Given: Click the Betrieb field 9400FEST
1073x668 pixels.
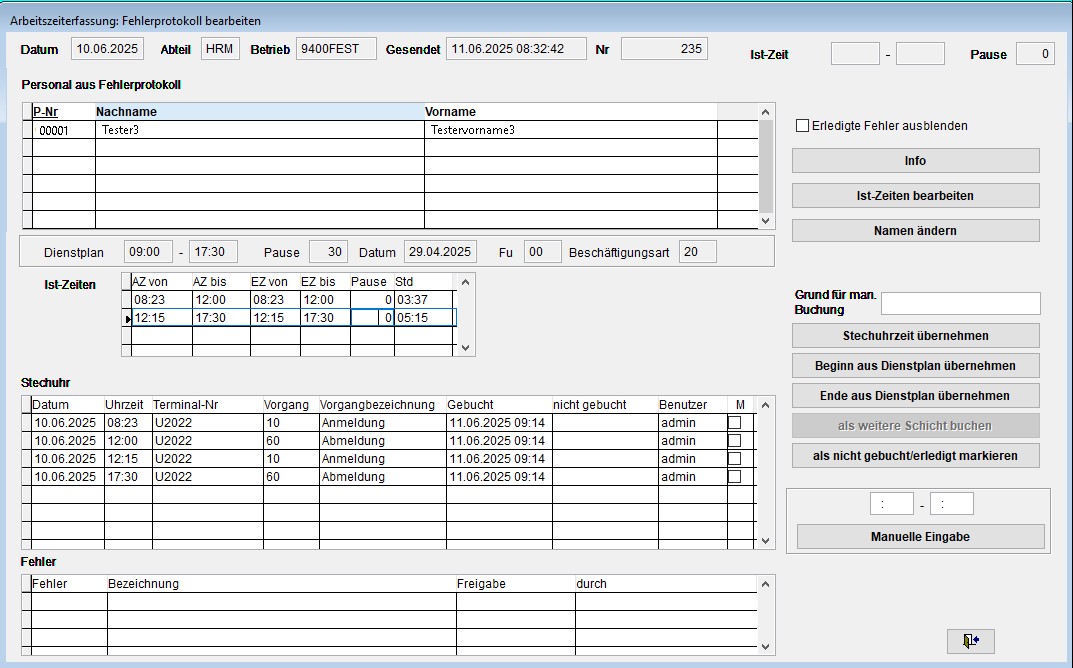Looking at the screenshot, I should tap(337, 49).
